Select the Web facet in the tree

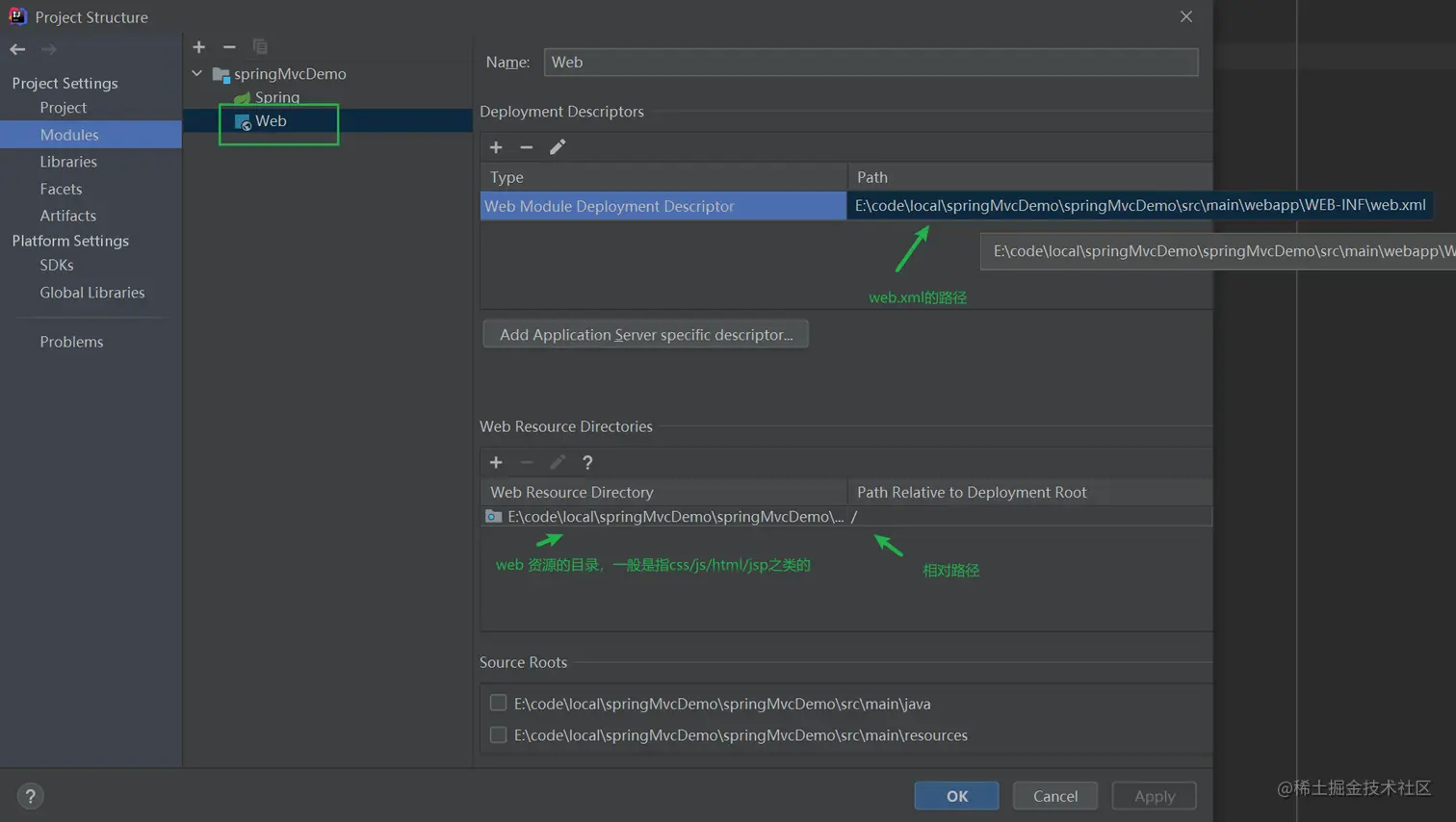(261, 121)
